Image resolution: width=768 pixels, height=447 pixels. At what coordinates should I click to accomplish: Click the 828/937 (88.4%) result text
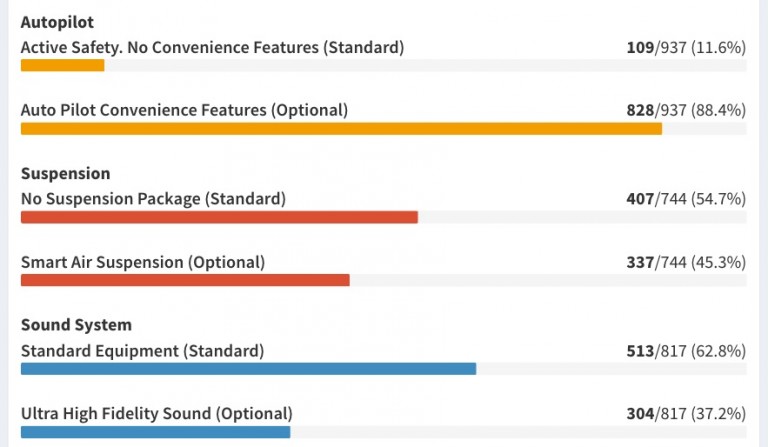[686, 110]
